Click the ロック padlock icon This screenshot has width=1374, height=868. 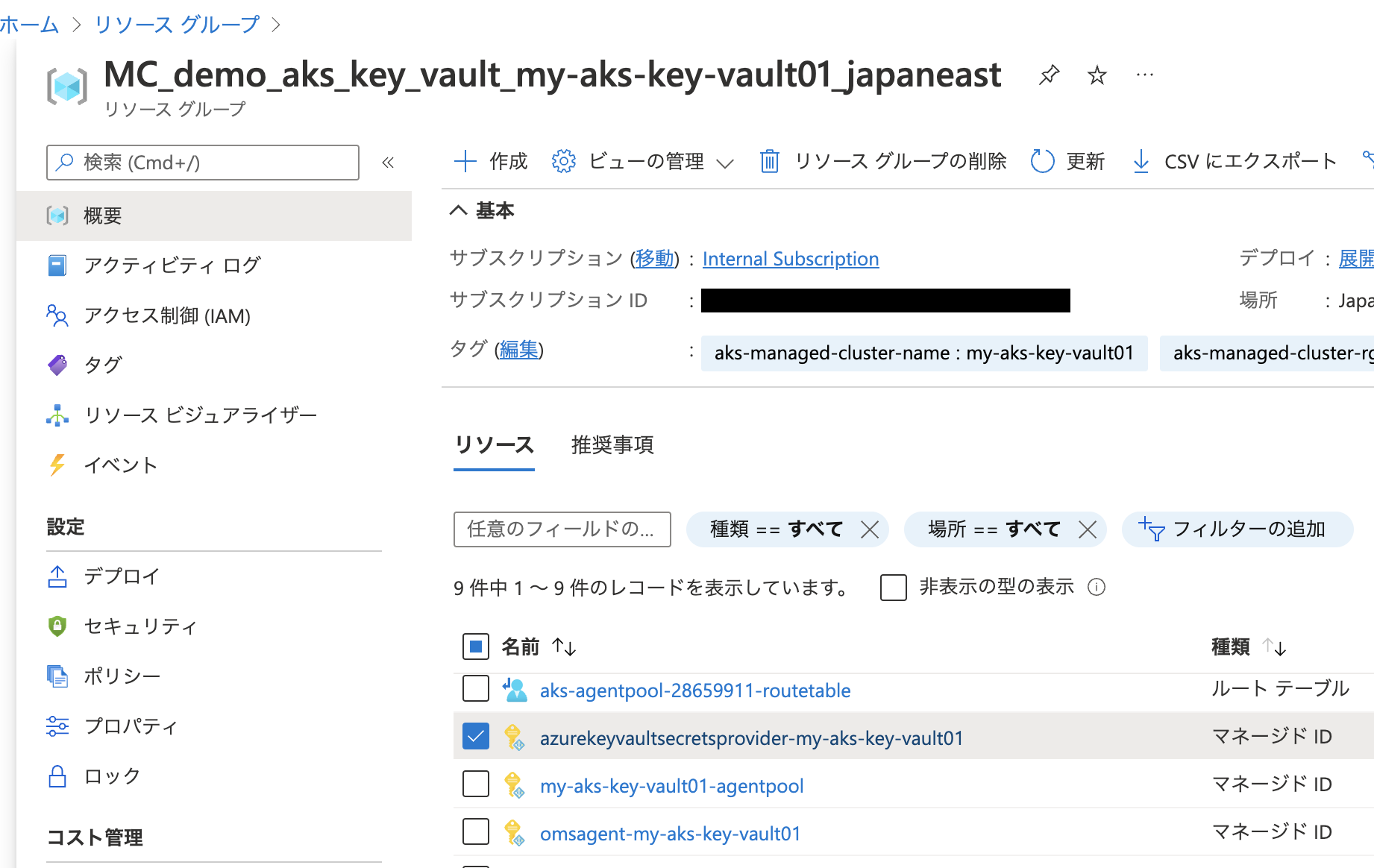click(x=57, y=776)
